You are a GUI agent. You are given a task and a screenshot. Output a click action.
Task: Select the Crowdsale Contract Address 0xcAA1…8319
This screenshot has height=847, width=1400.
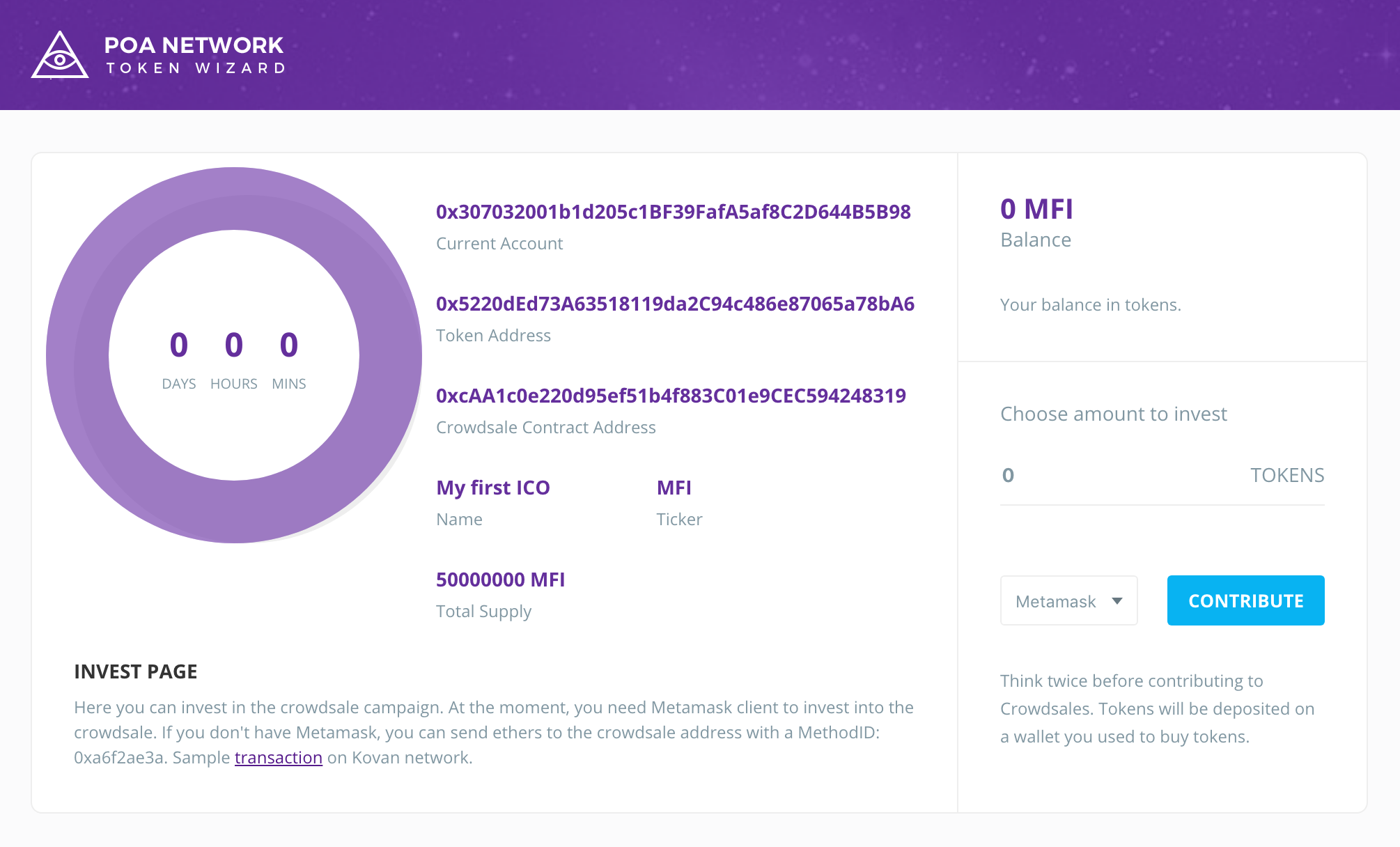click(x=671, y=396)
